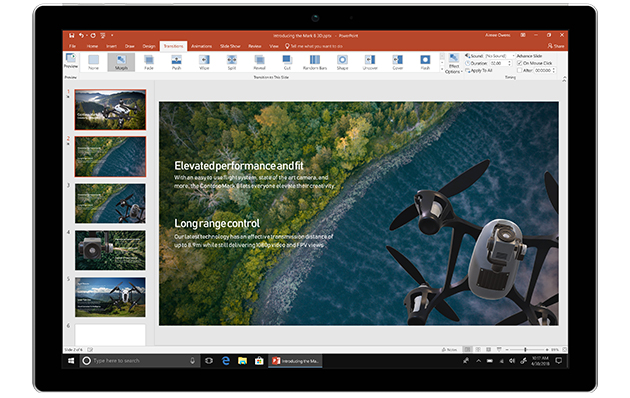Start slide show from status bar
Viewport: 630px width, 398px height.
pos(499,350)
